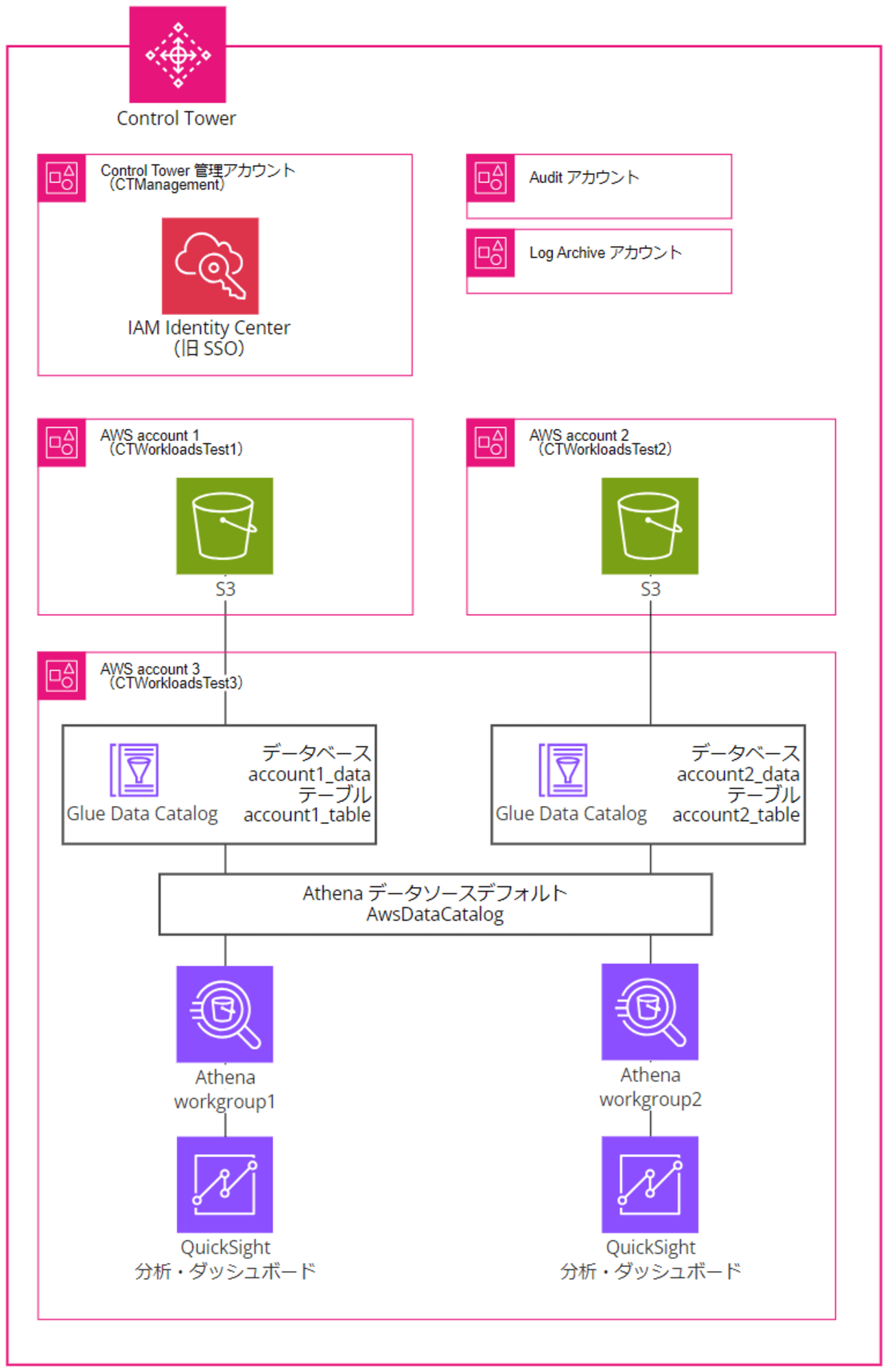The width and height of the screenshot is (887, 1372).
Task: Click the Glue Data Catalog label beside account2_data
Action: 571,814
